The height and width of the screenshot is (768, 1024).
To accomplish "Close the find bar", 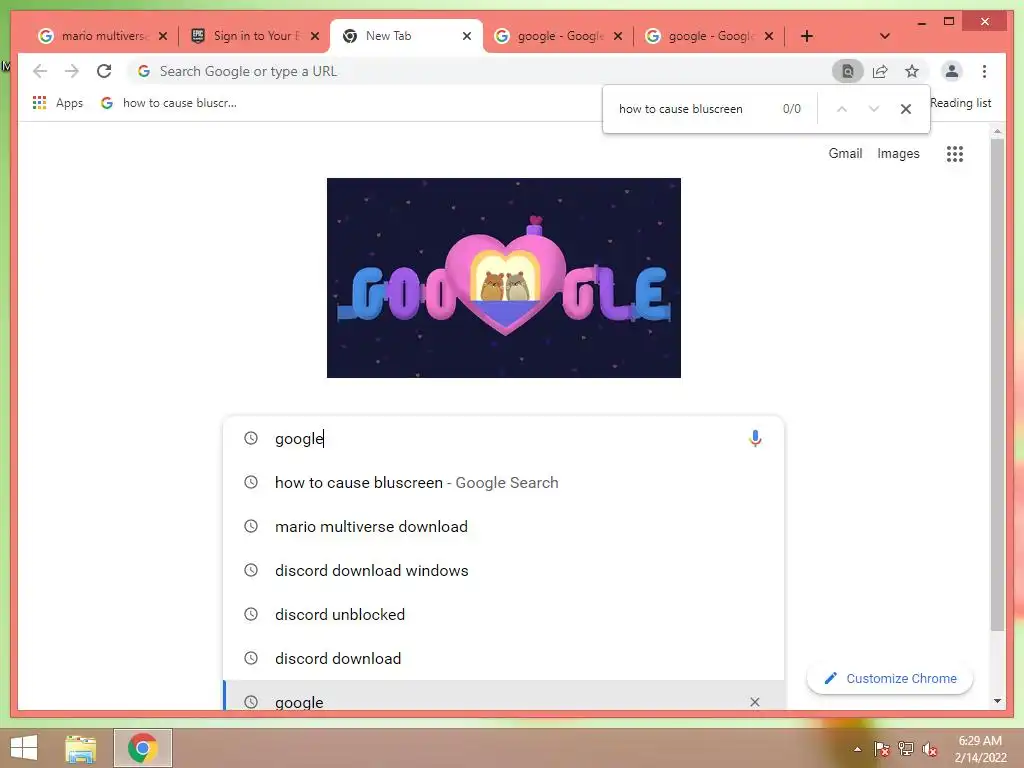I will tap(905, 109).
